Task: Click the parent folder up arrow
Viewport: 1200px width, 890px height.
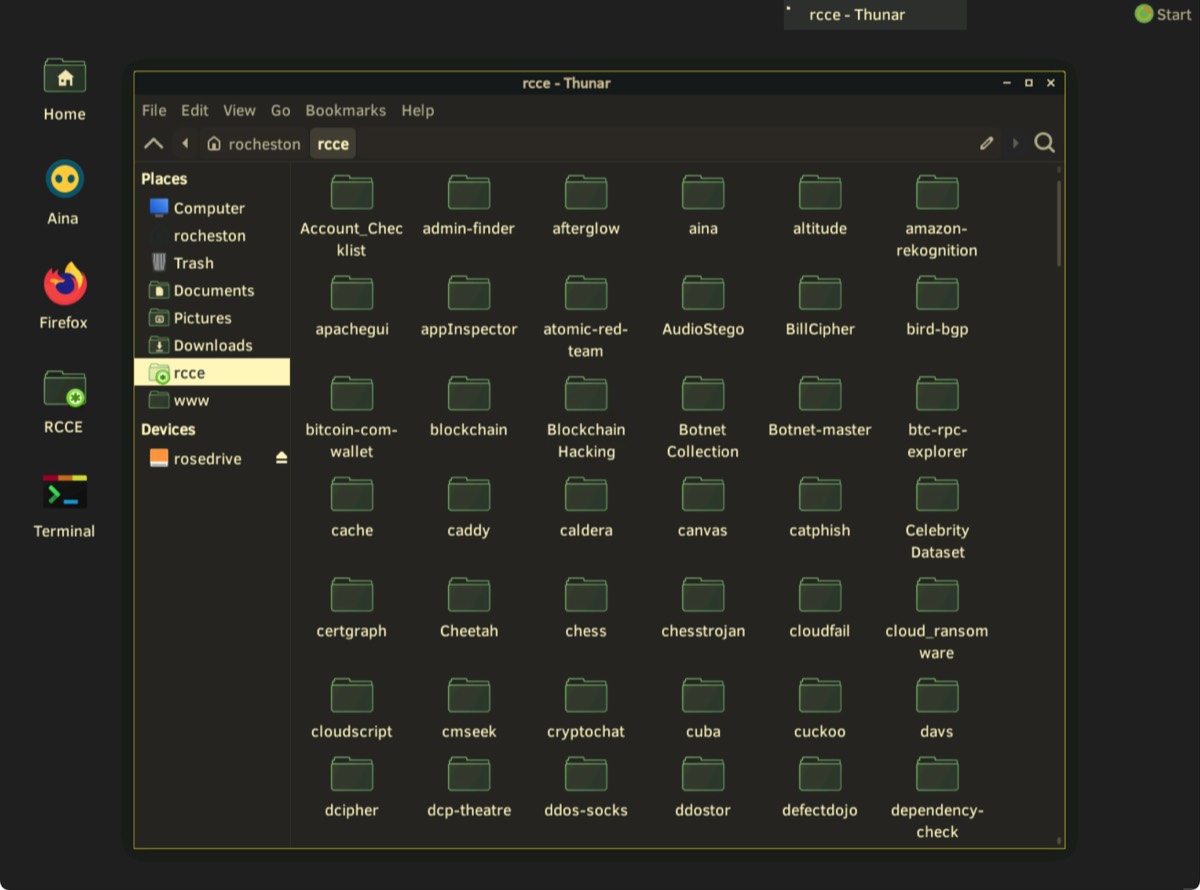Action: 153,144
